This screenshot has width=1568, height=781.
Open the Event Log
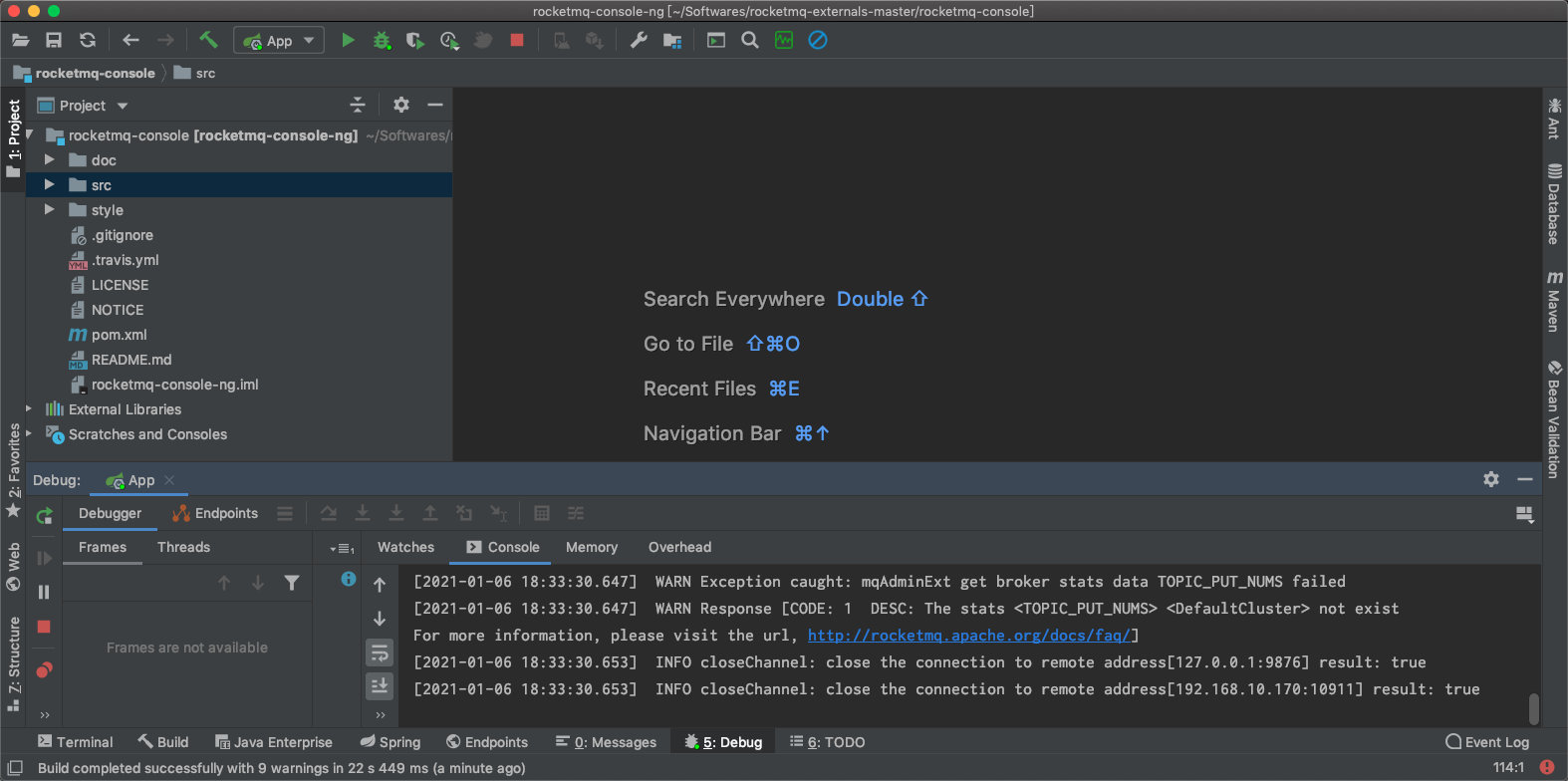1487,742
